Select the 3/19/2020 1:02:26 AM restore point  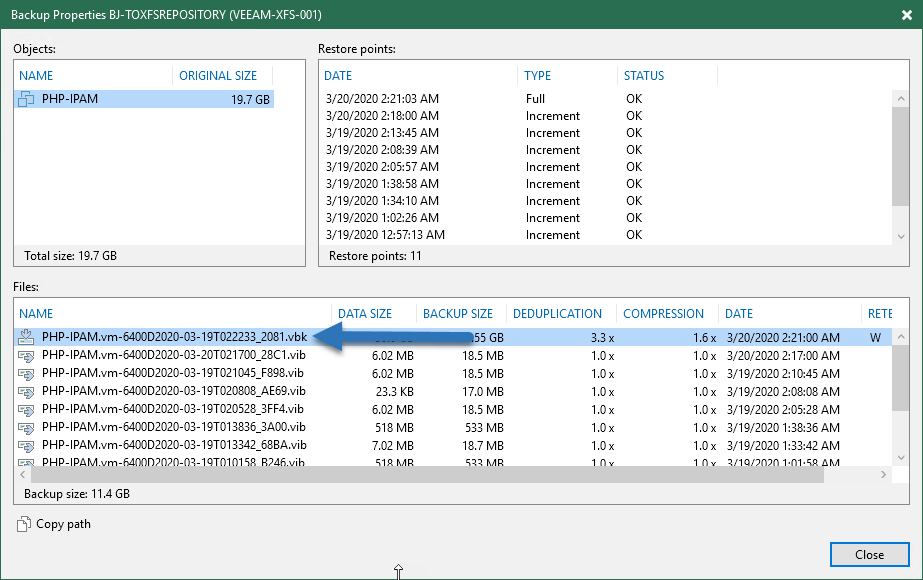(x=606, y=218)
